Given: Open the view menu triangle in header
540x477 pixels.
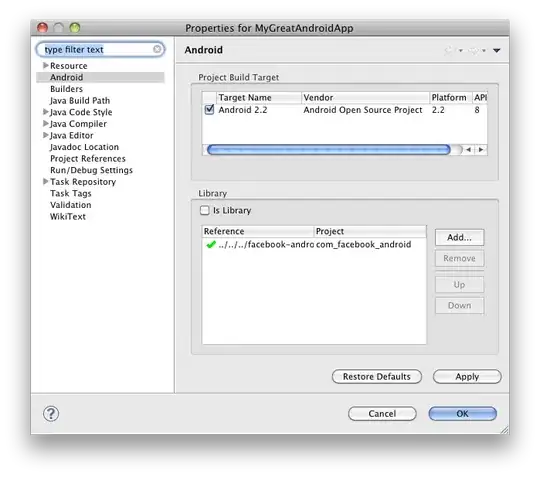Looking at the screenshot, I should point(496,51).
